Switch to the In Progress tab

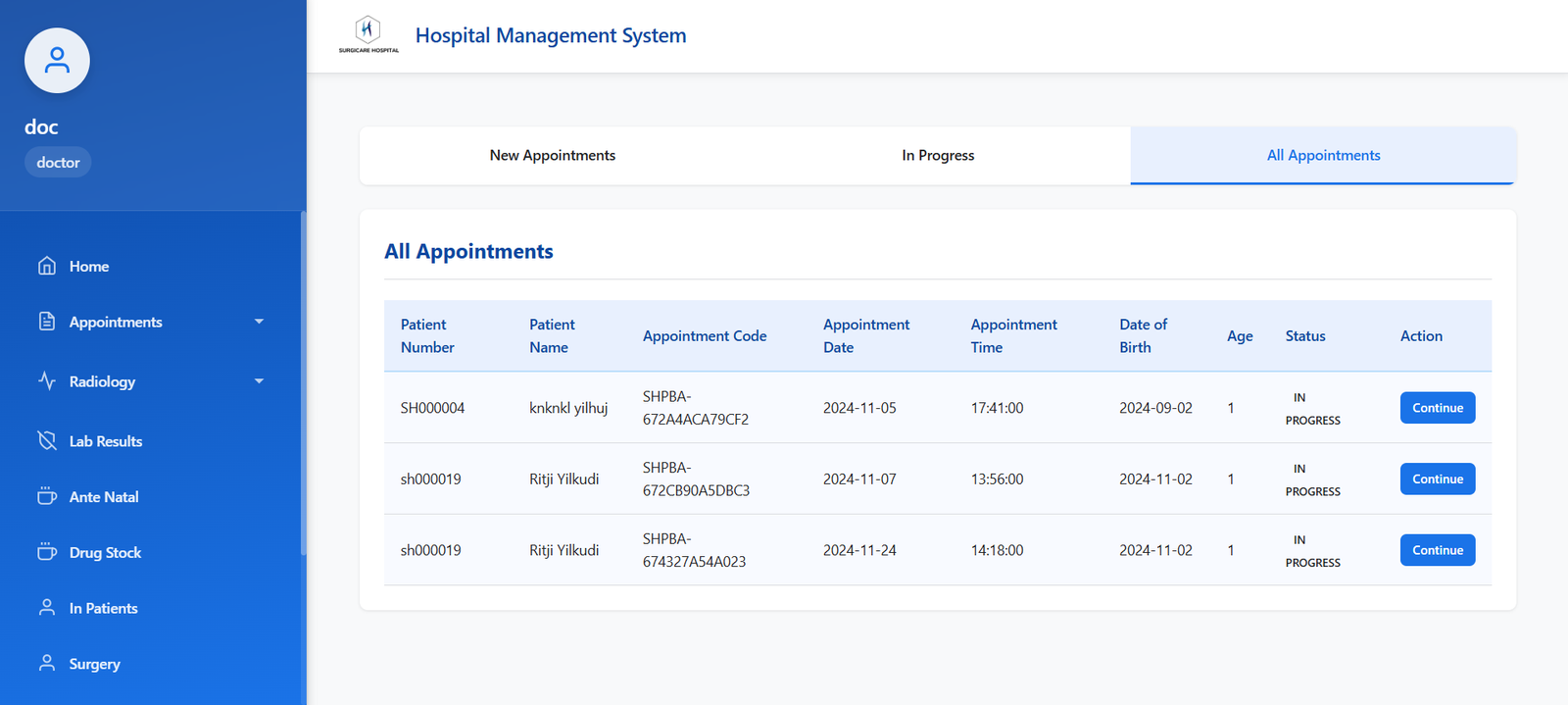(x=938, y=155)
